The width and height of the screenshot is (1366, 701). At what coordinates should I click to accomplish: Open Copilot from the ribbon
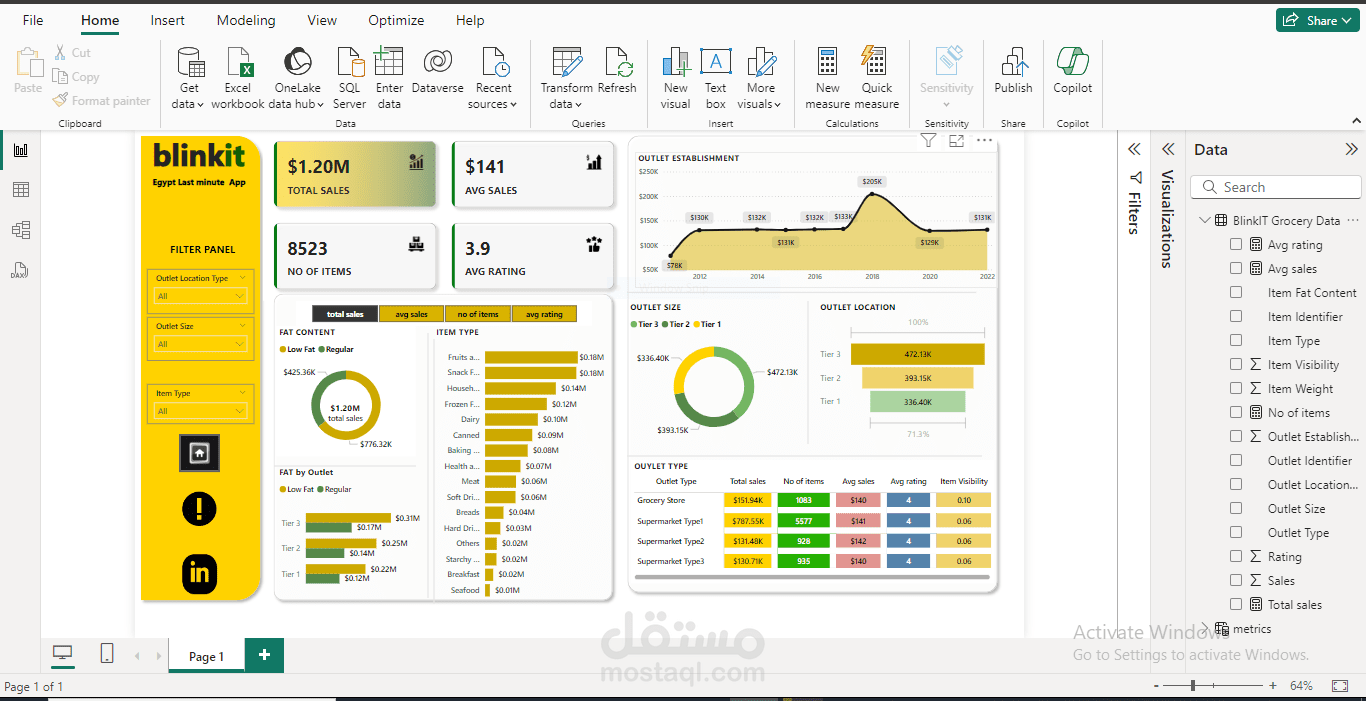pos(1073,70)
